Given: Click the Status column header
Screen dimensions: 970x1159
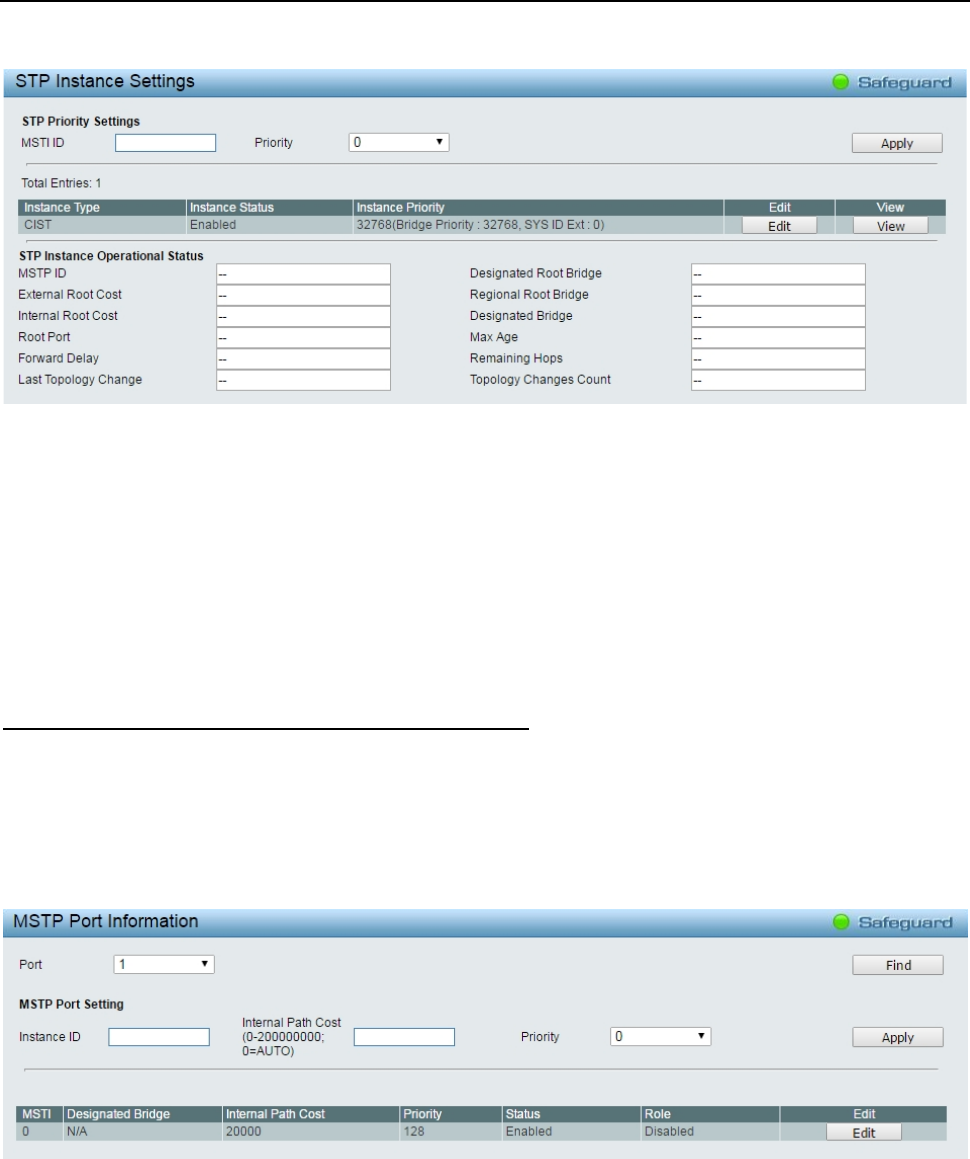Looking at the screenshot, I should [x=572, y=1114].
